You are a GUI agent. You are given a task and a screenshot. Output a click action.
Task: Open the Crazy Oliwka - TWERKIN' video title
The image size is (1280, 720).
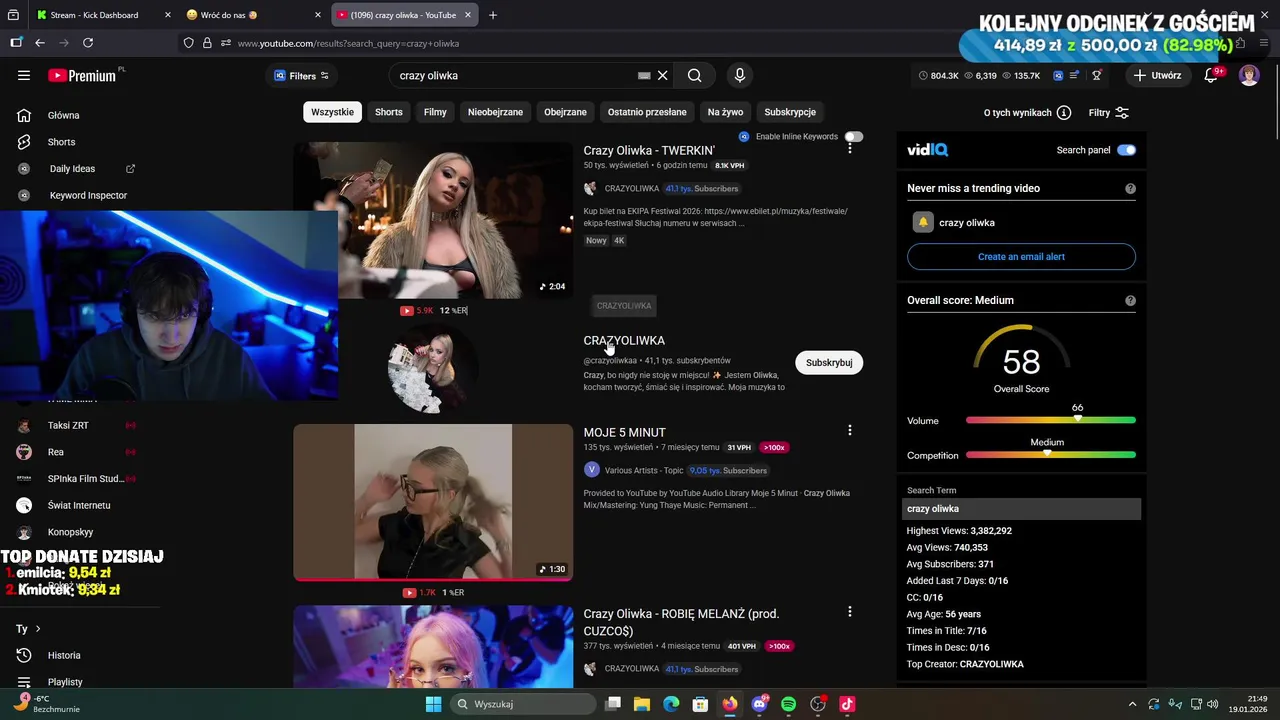(649, 150)
